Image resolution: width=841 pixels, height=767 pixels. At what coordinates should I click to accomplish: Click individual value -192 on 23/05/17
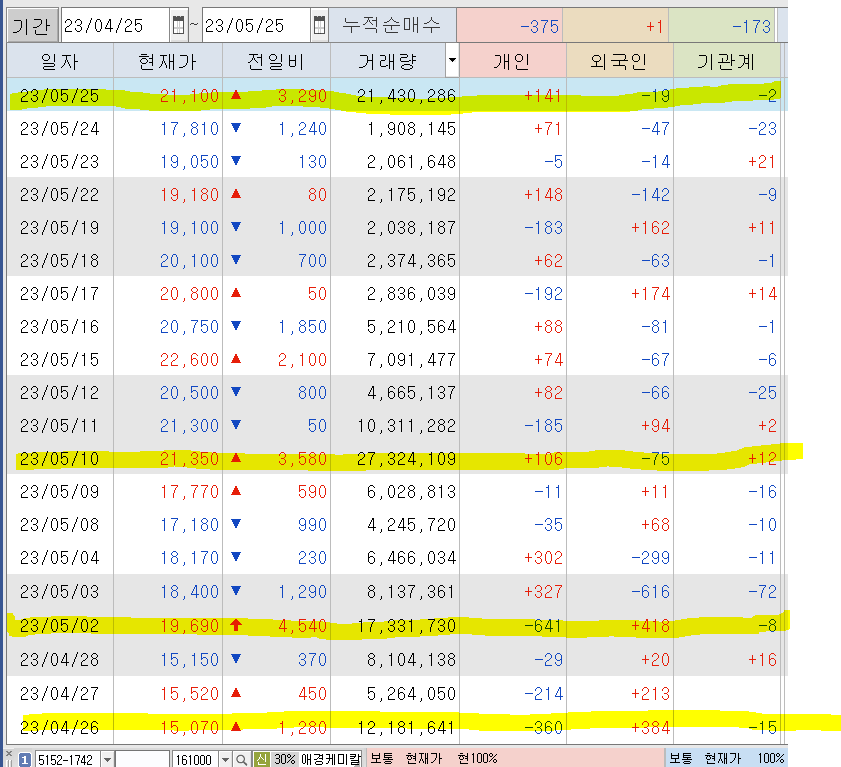543,294
